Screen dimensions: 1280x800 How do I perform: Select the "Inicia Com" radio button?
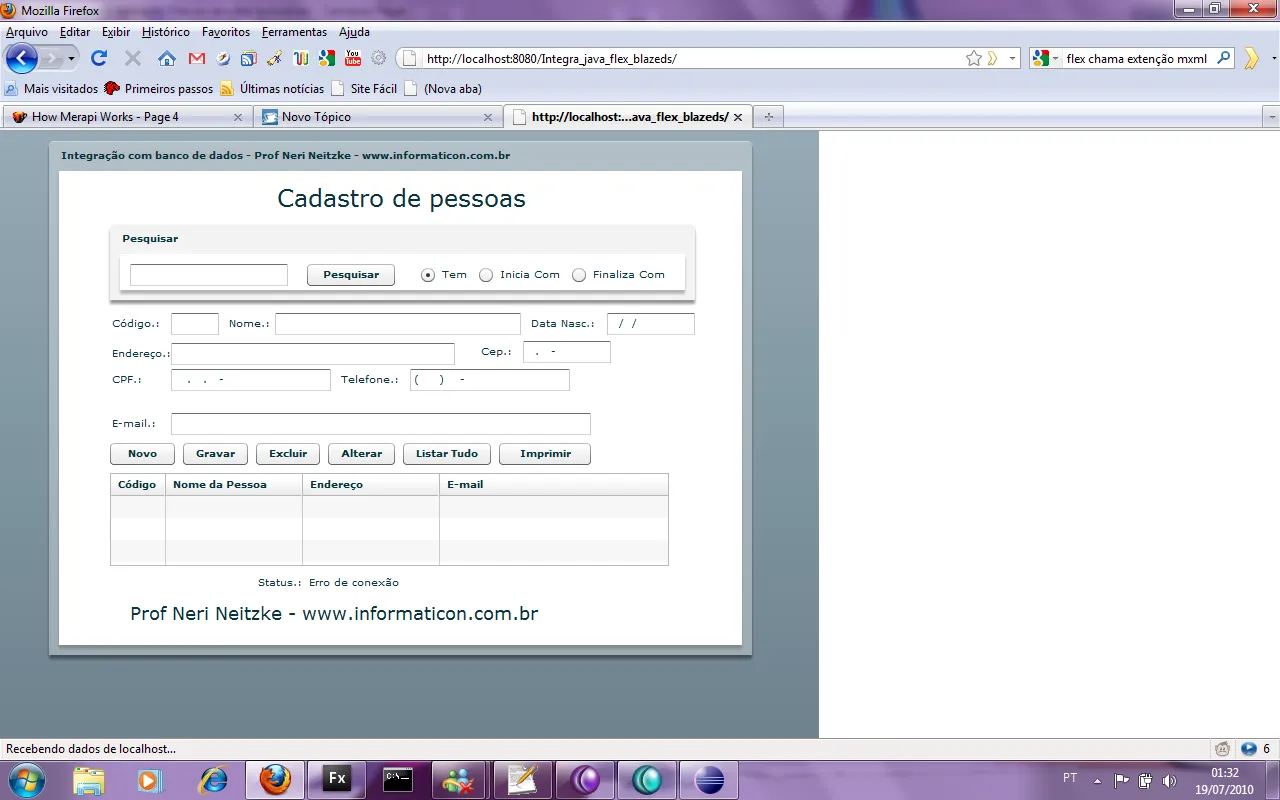click(486, 275)
